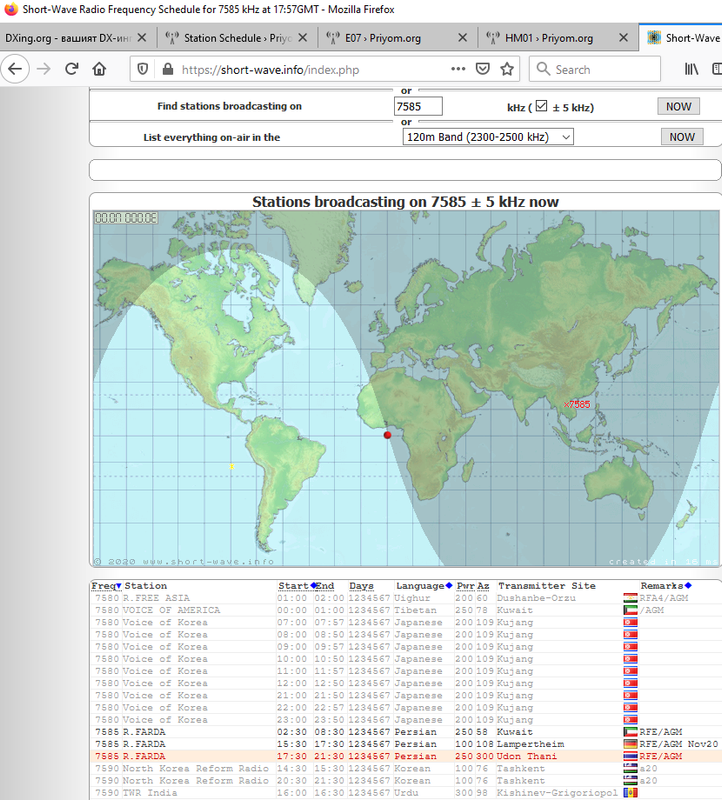Screen dimensions: 722x800
Task: Click the 7585 frequency input field
Action: 418,106
